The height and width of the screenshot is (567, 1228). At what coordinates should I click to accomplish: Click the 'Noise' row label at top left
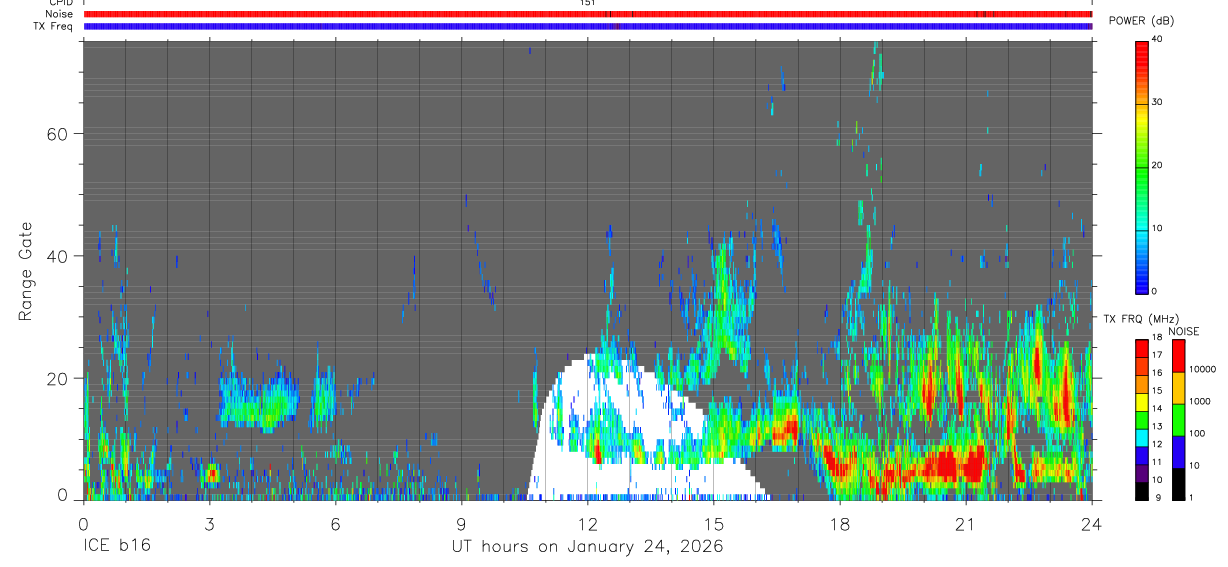pyautogui.click(x=59, y=14)
